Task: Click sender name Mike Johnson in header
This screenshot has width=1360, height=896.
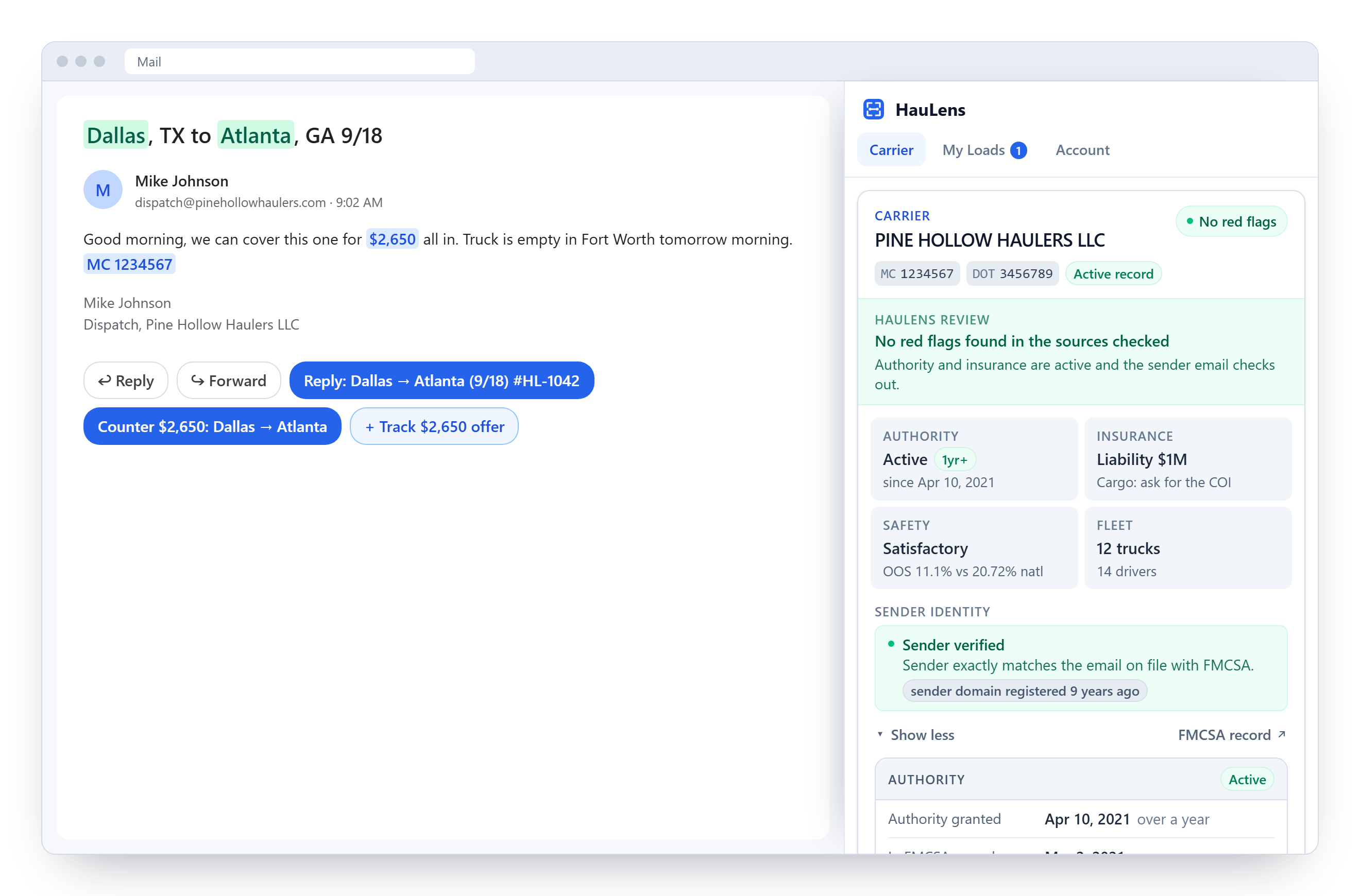Action: (x=182, y=181)
